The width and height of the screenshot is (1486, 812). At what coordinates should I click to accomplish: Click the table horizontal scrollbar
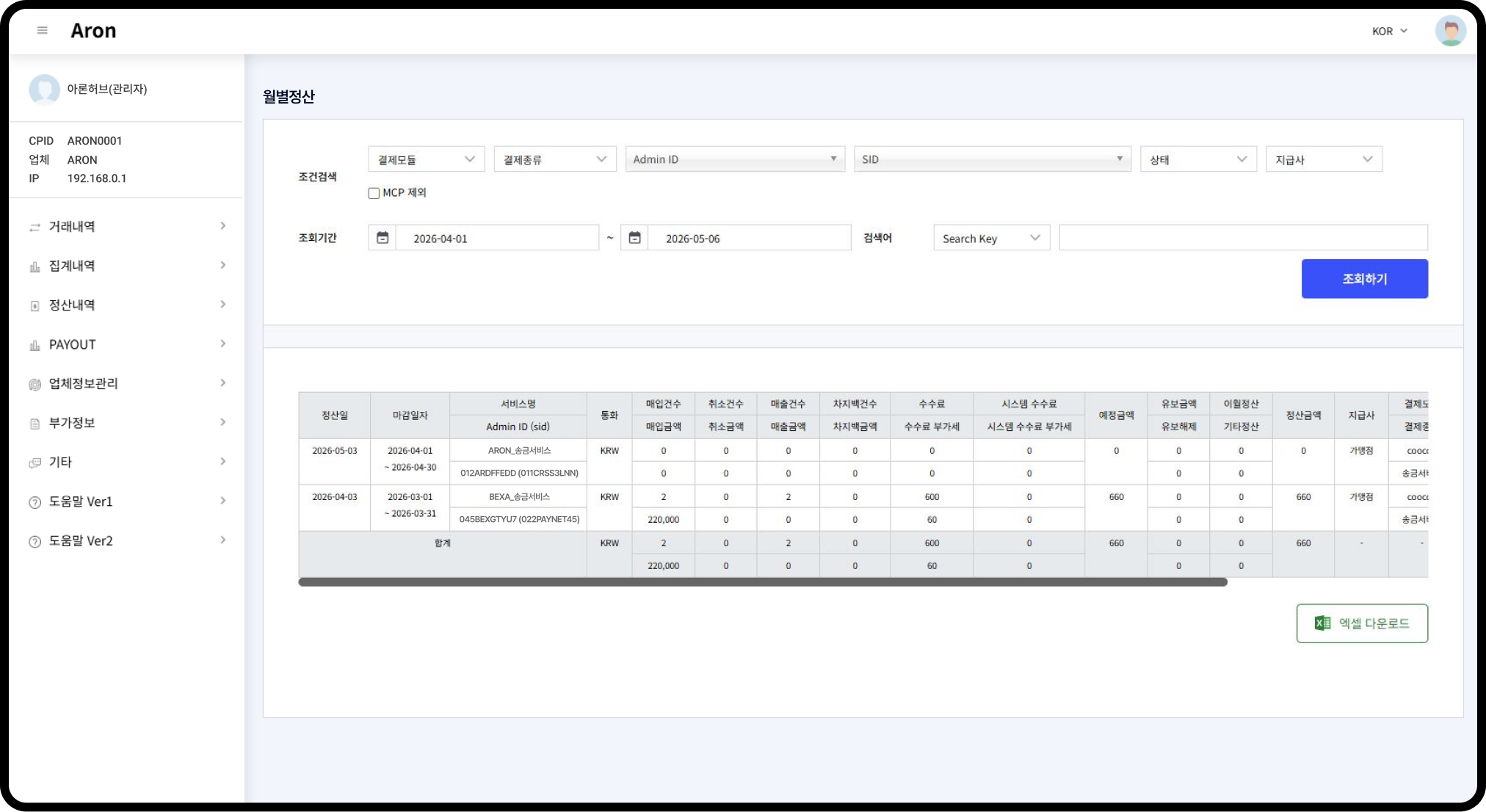[x=763, y=582]
